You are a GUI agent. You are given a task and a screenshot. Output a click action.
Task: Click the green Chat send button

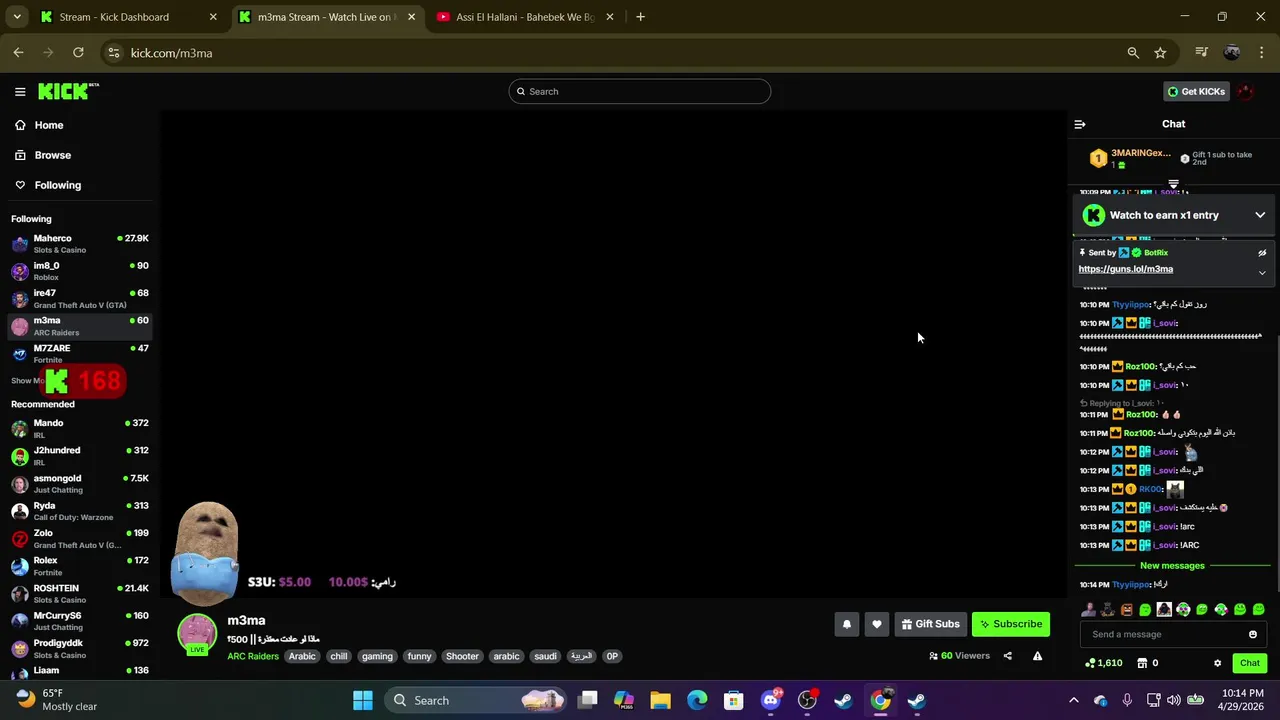tap(1250, 663)
